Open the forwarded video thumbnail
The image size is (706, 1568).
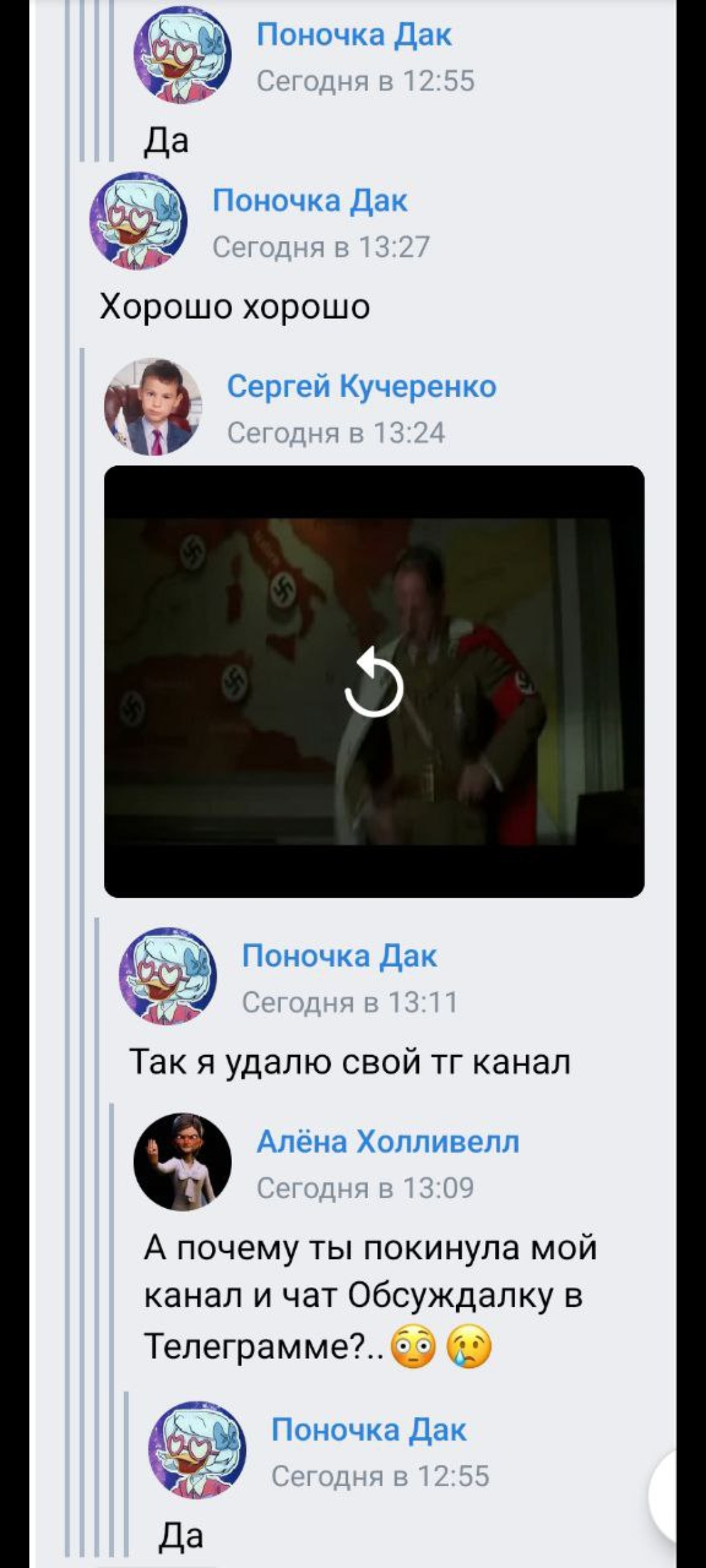point(374,681)
